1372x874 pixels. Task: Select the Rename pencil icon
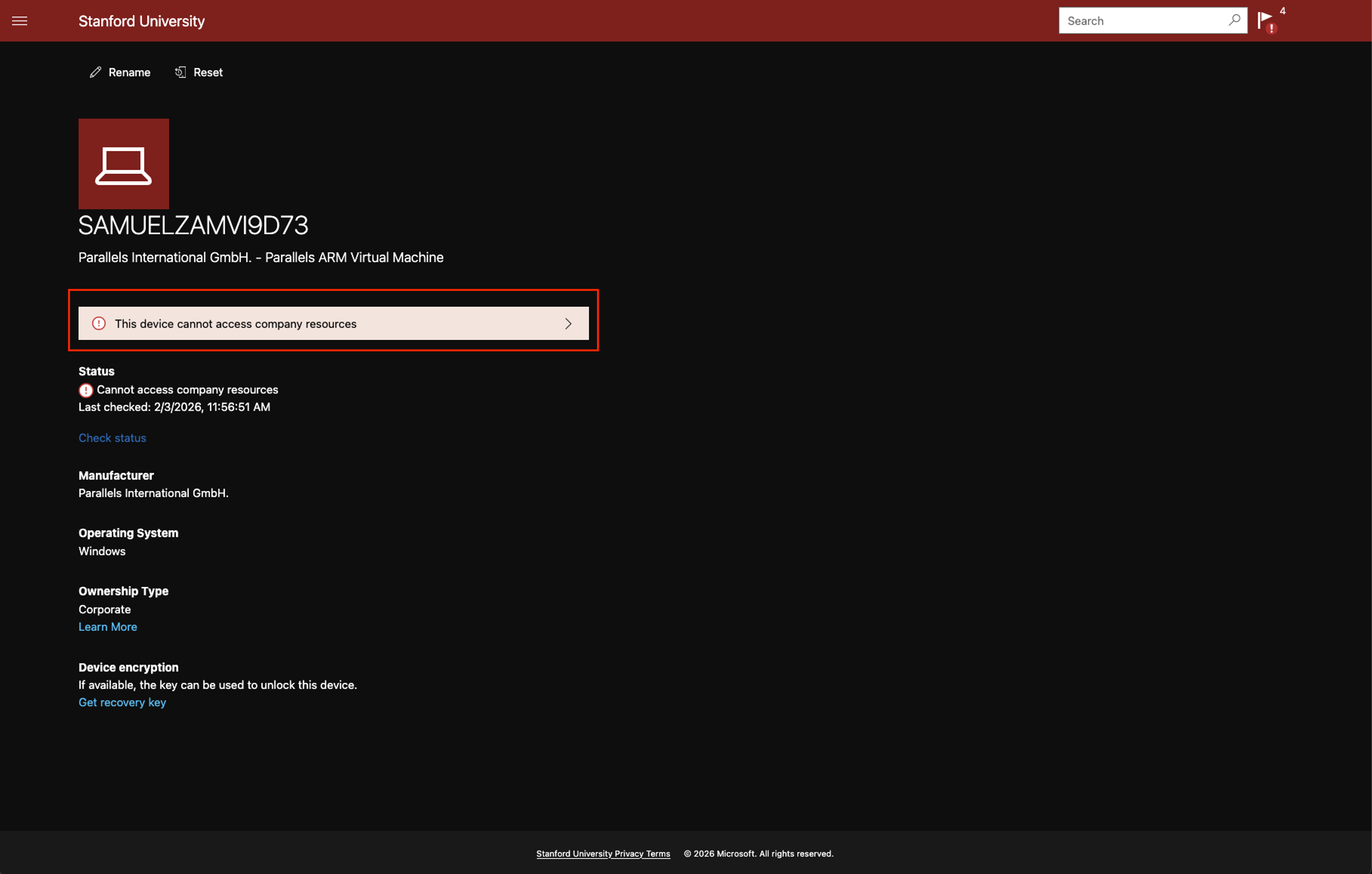click(x=95, y=72)
